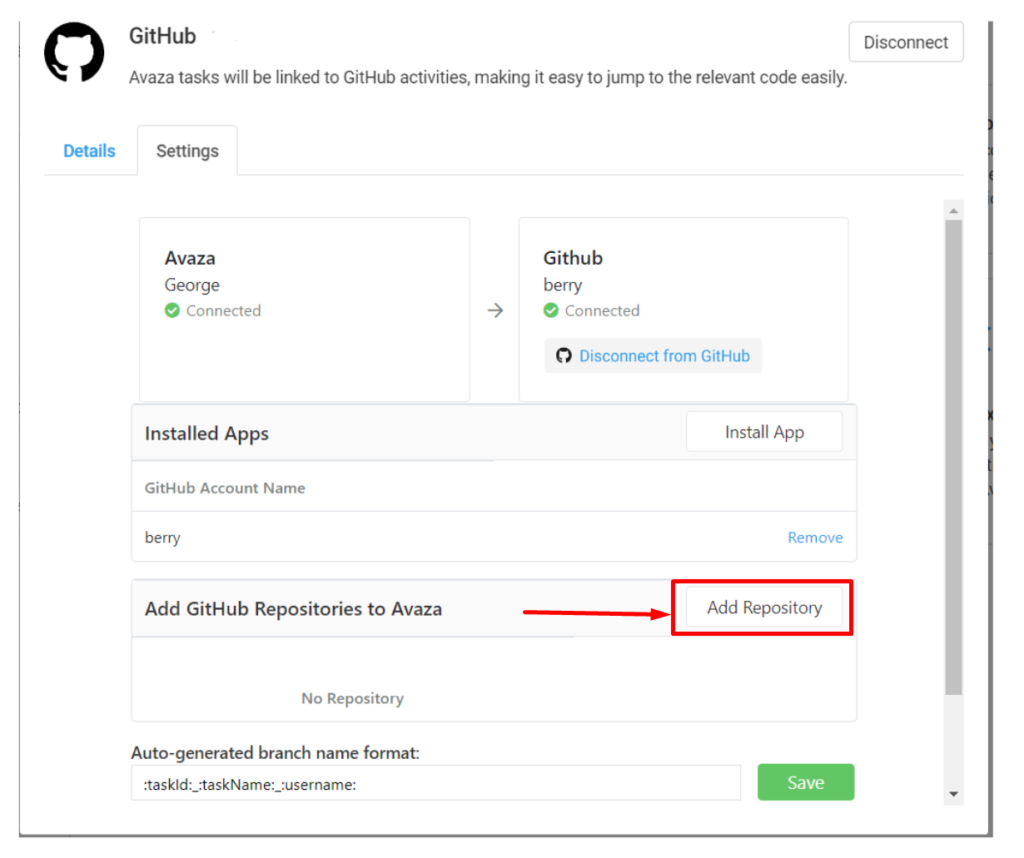This screenshot has height=858, width=1024.
Task: Click the Add Repository button
Action: click(764, 608)
